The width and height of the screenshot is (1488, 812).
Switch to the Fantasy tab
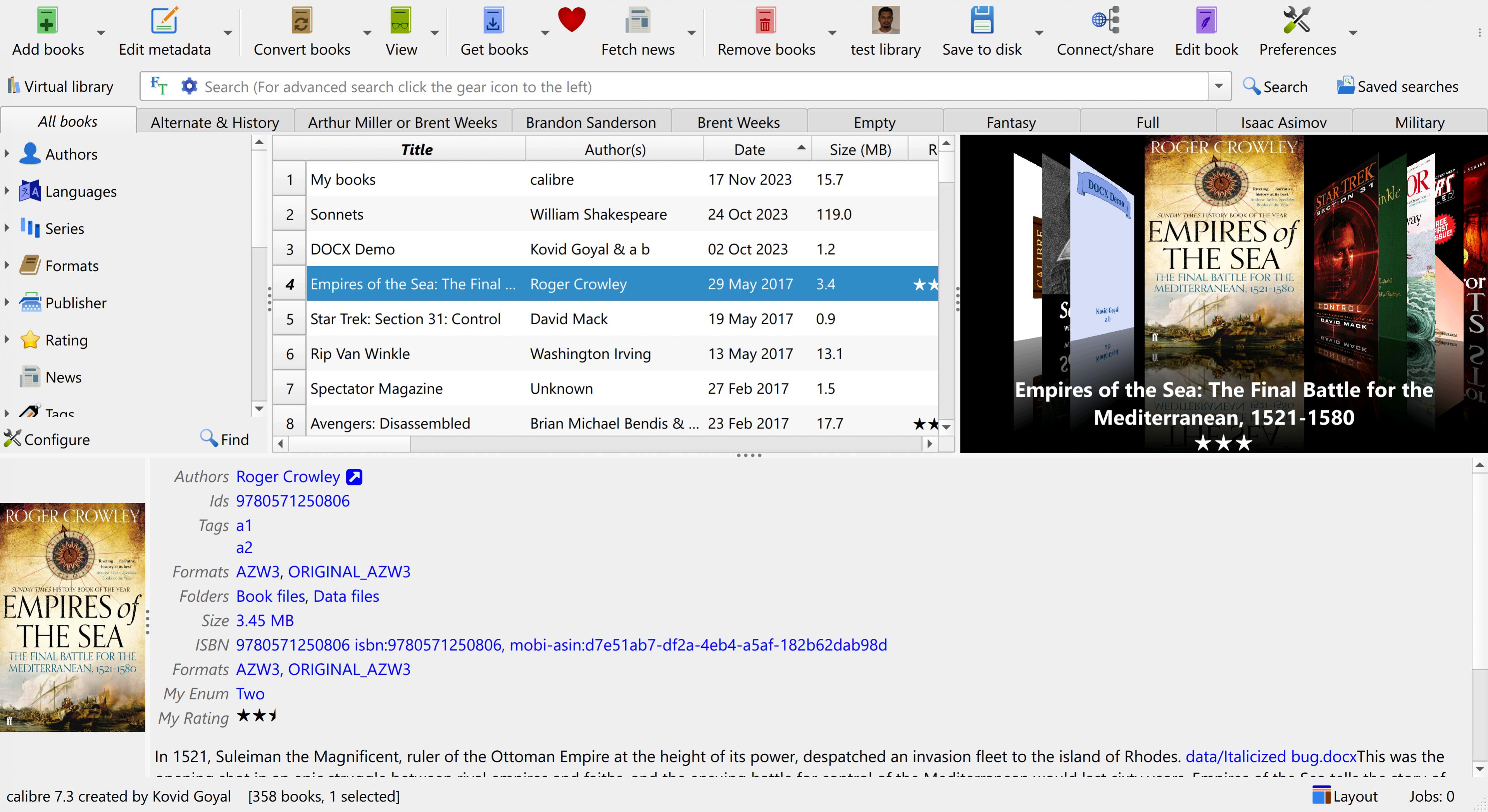(1010, 122)
